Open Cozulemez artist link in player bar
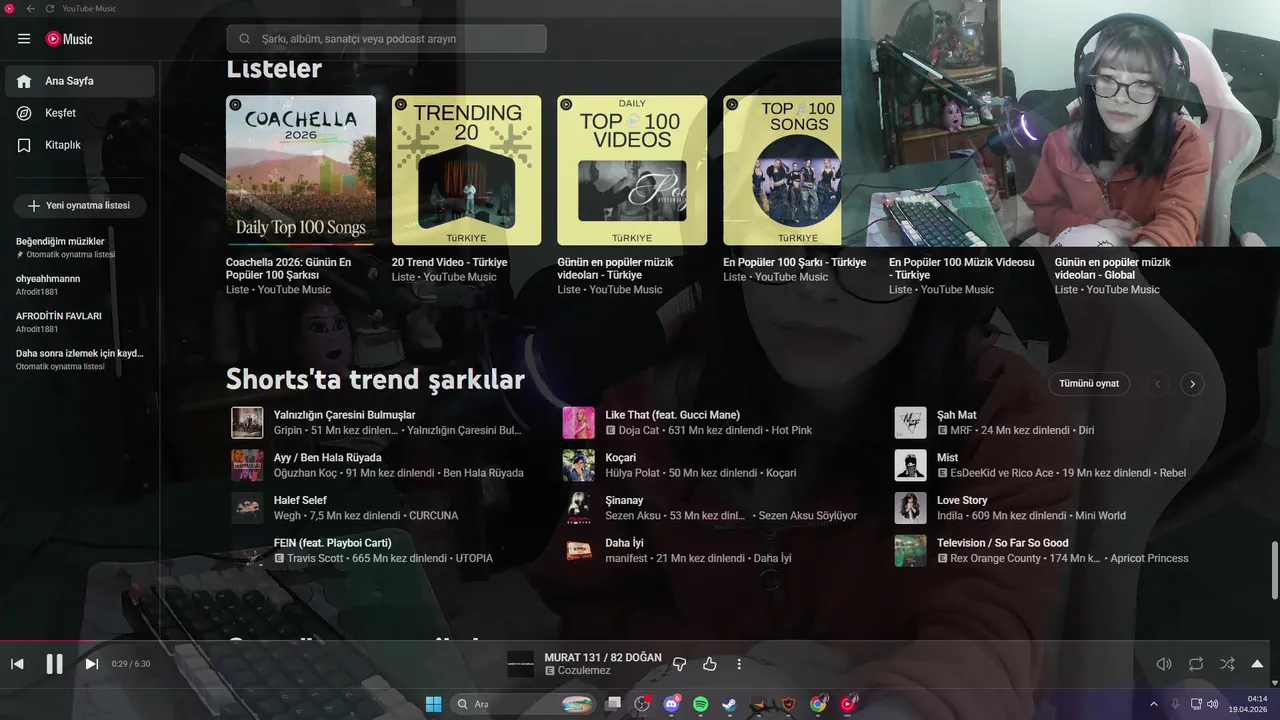Viewport: 1280px width, 720px height. tap(584, 671)
